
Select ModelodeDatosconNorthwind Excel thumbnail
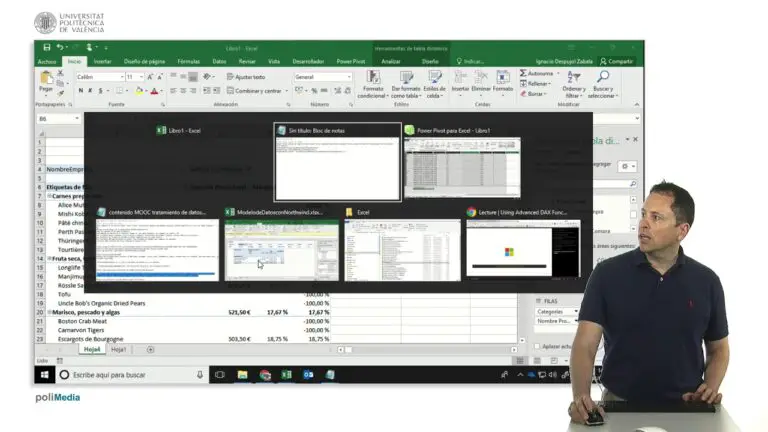[281, 250]
